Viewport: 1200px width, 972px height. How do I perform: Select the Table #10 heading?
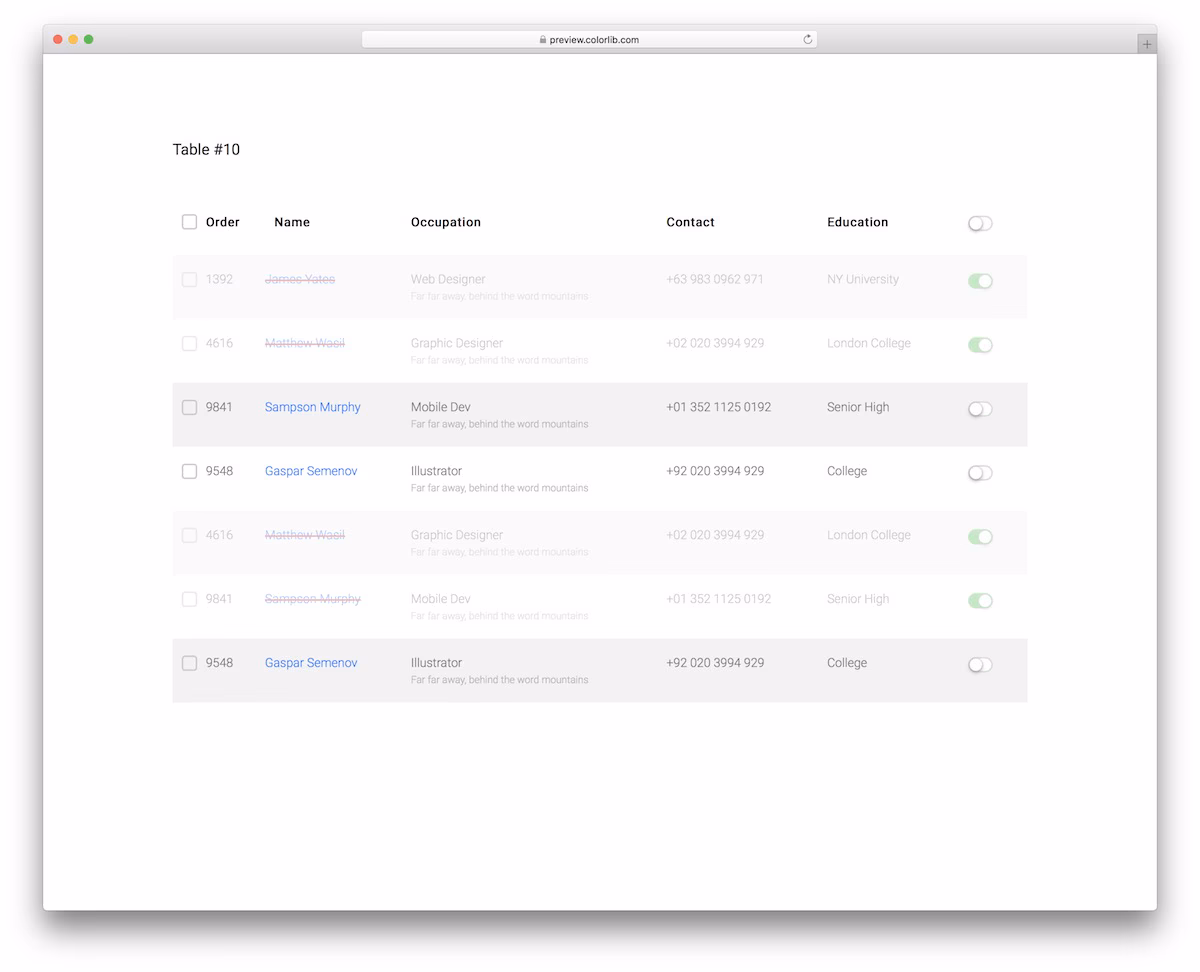pyautogui.click(x=206, y=149)
